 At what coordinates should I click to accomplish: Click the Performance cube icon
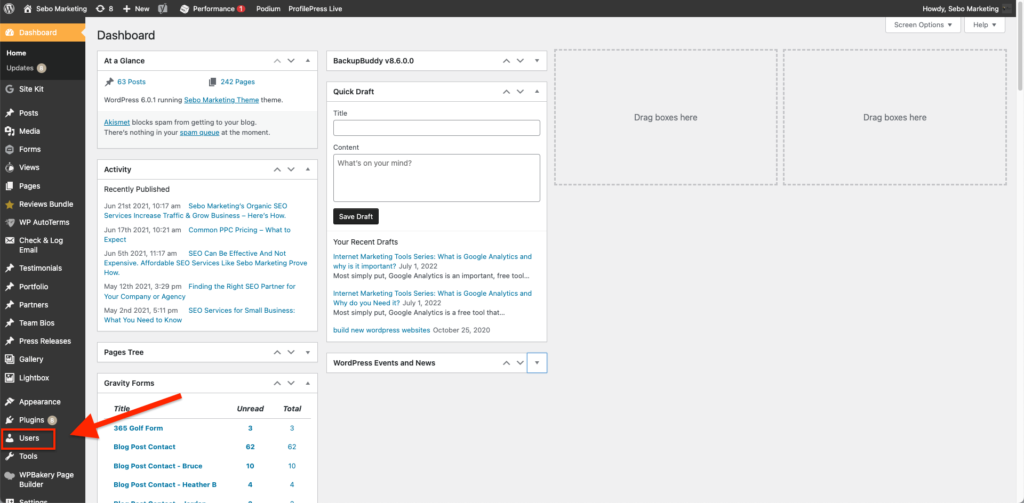click(x=184, y=8)
